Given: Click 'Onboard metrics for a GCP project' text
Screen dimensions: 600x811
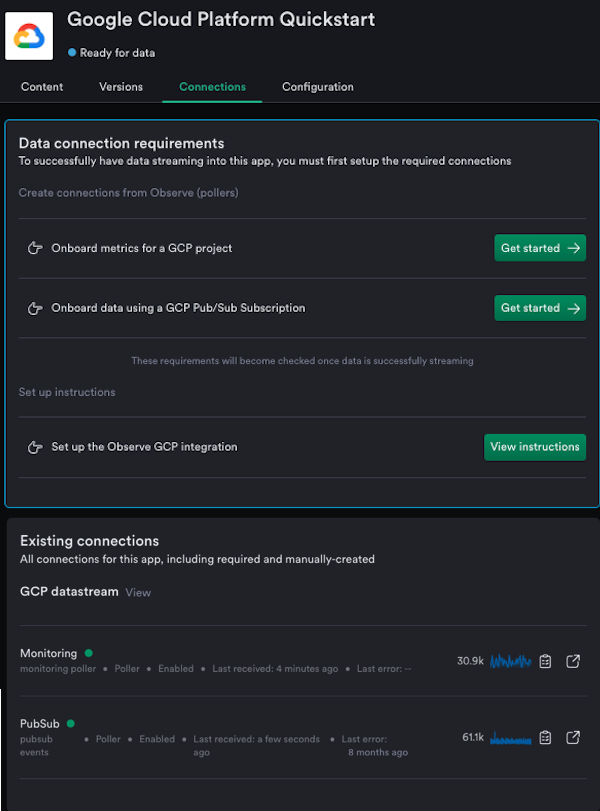Looking at the screenshot, I should [142, 248].
